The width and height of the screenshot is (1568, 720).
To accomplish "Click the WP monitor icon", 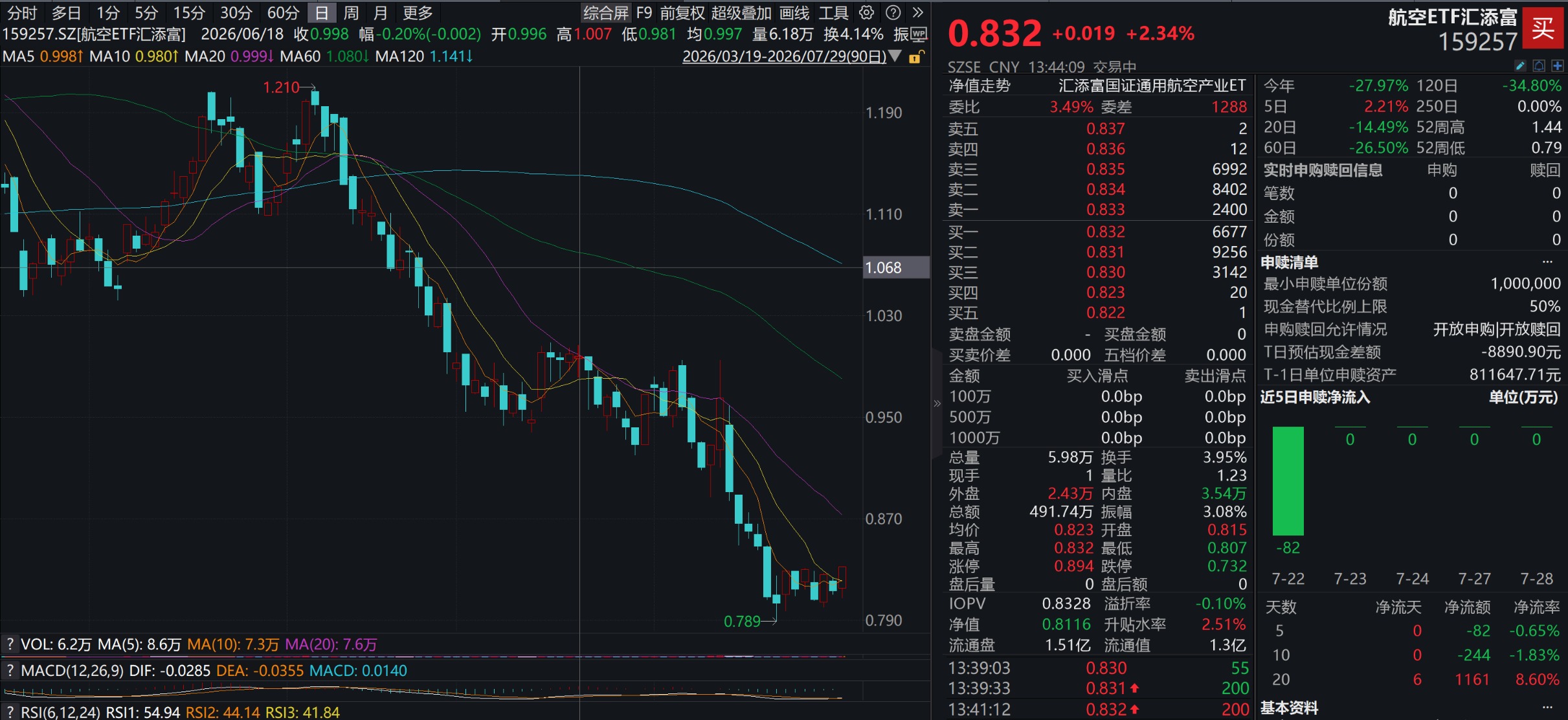I will [x=919, y=34].
